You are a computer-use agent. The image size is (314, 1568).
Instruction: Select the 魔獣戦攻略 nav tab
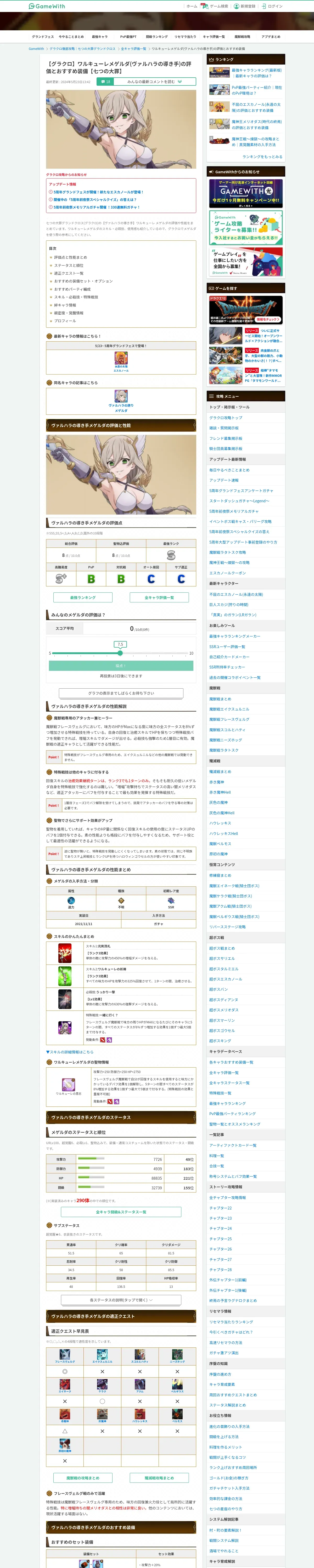[242, 37]
